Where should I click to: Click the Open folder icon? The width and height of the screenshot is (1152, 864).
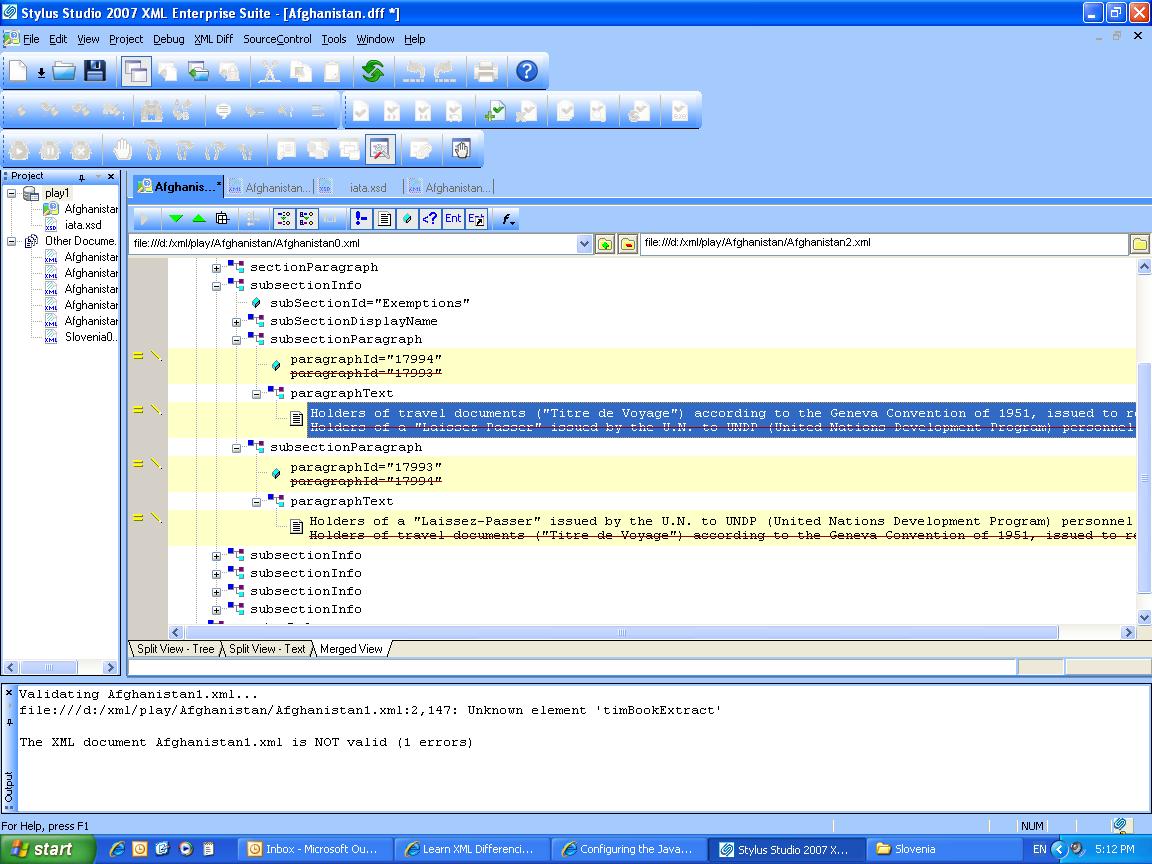(64, 71)
